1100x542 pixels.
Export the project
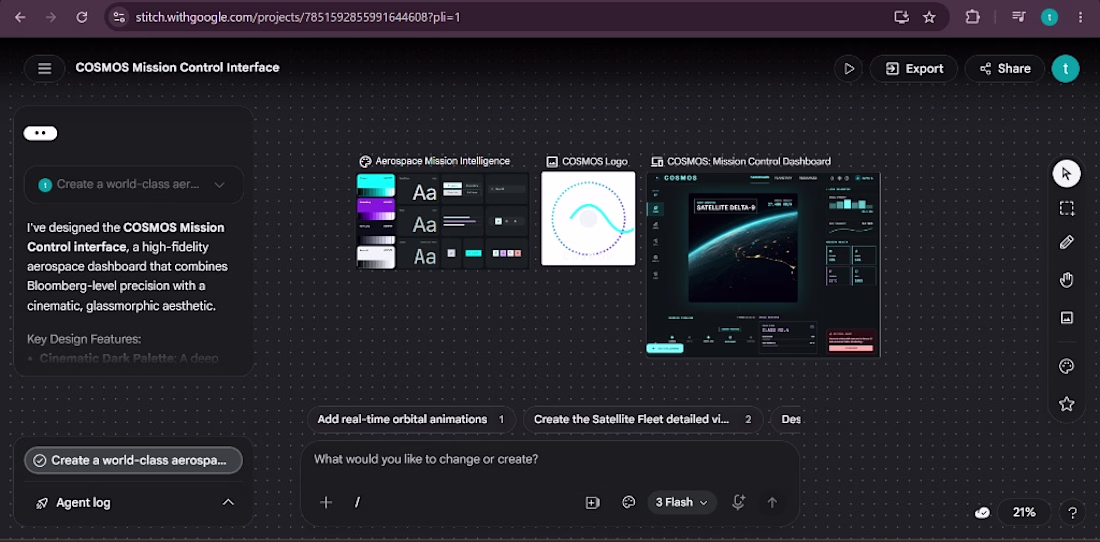click(914, 69)
